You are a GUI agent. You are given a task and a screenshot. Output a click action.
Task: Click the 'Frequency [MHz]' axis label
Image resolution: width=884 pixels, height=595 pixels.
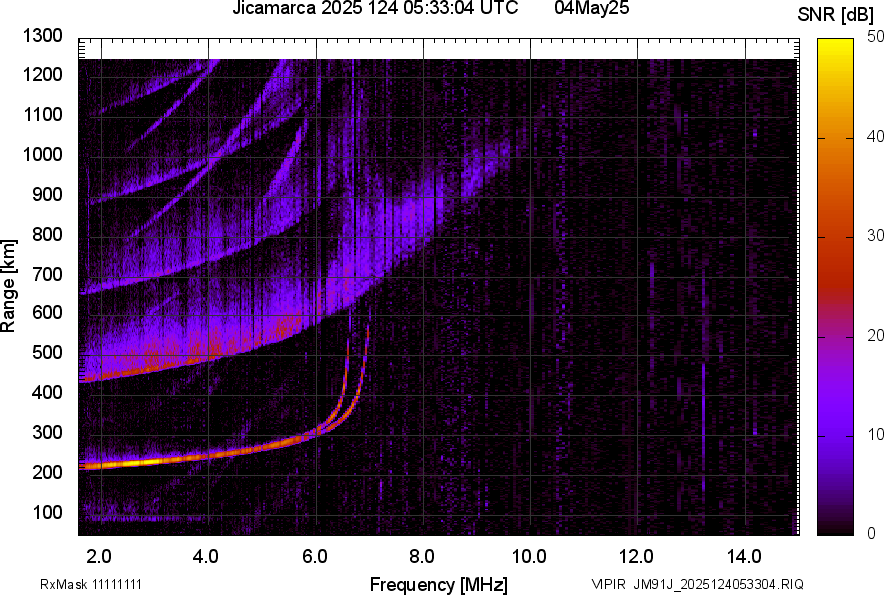point(439,584)
